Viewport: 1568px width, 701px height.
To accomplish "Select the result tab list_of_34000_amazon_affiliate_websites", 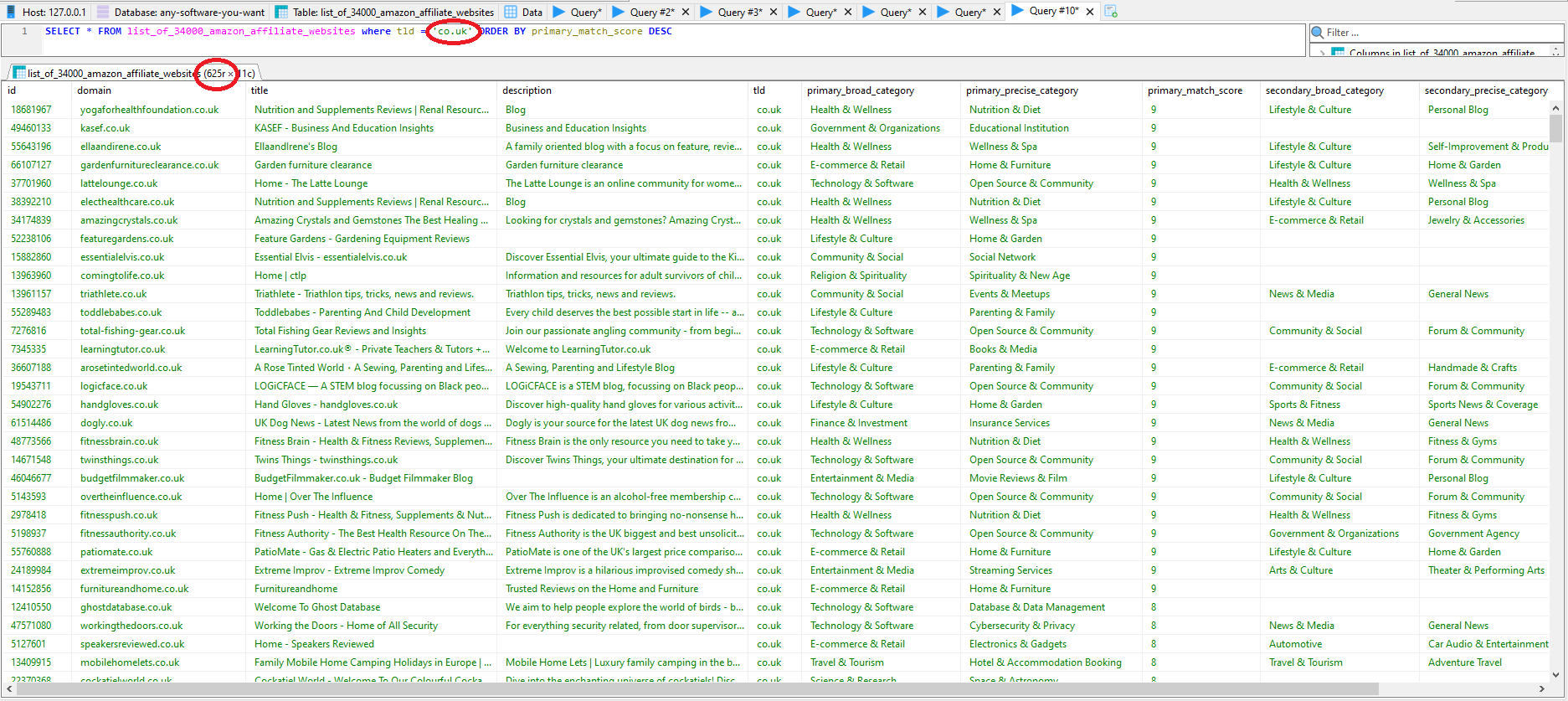I will [x=134, y=73].
